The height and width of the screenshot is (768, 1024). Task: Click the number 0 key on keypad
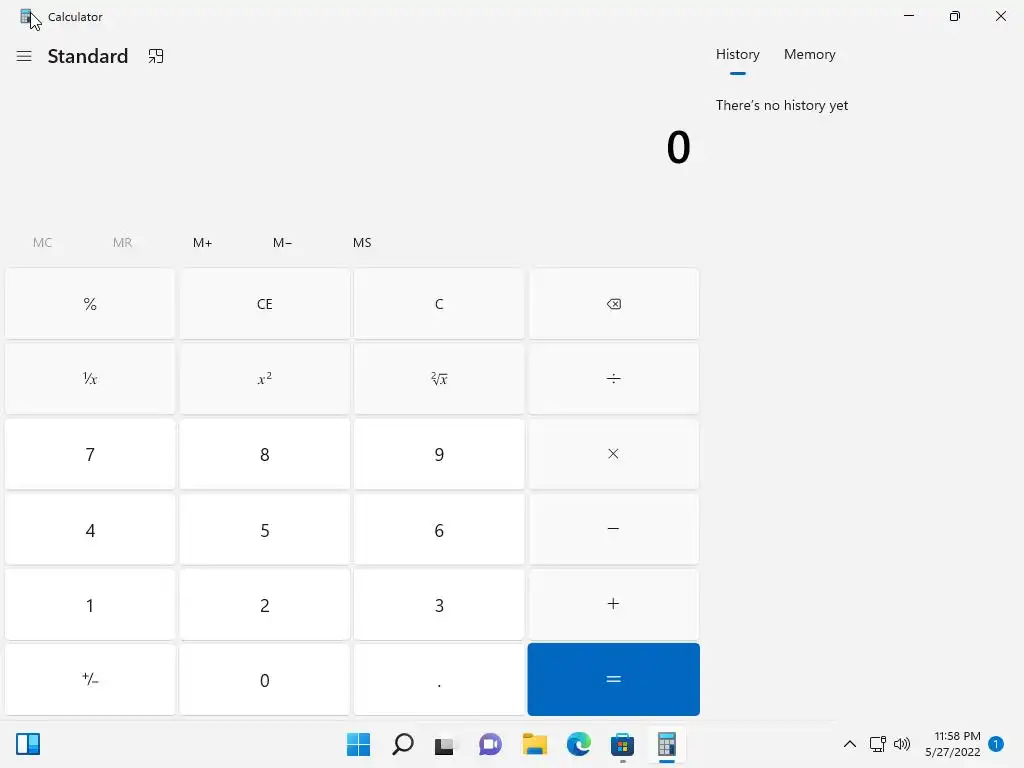click(x=264, y=680)
